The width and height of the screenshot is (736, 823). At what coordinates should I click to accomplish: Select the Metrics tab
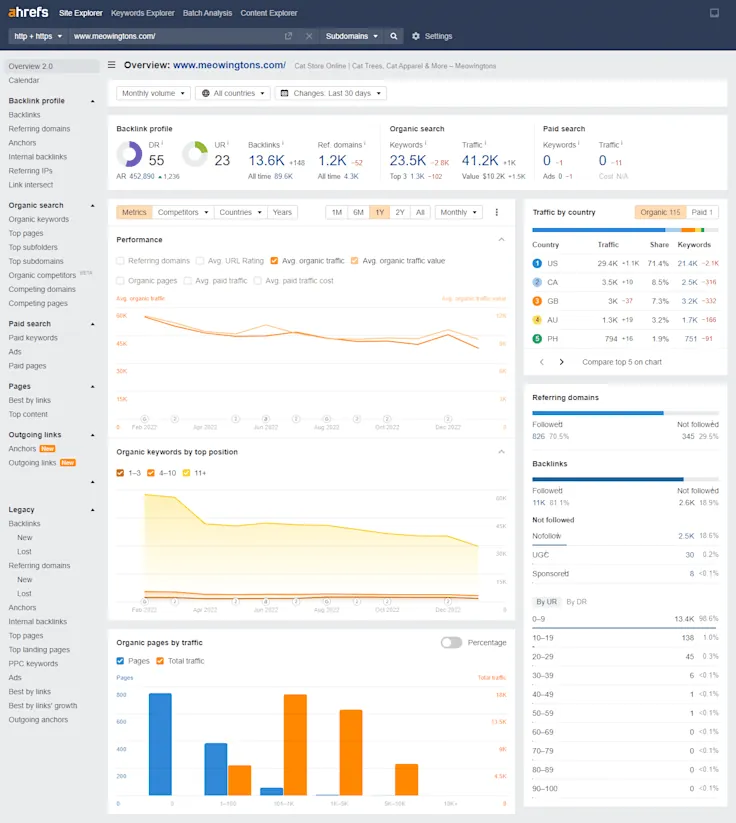pos(134,212)
